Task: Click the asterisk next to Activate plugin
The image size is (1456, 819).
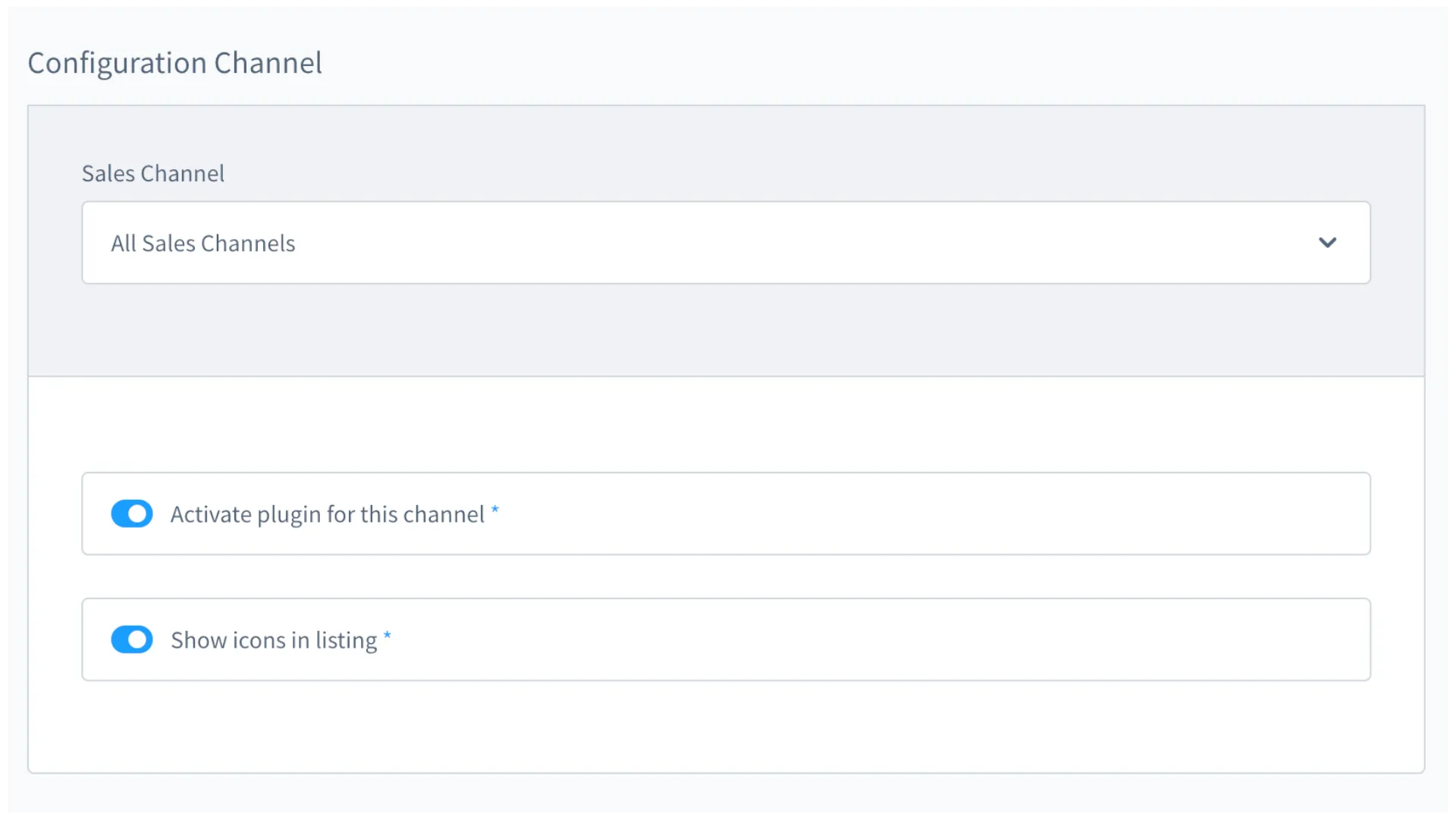Action: (x=496, y=510)
